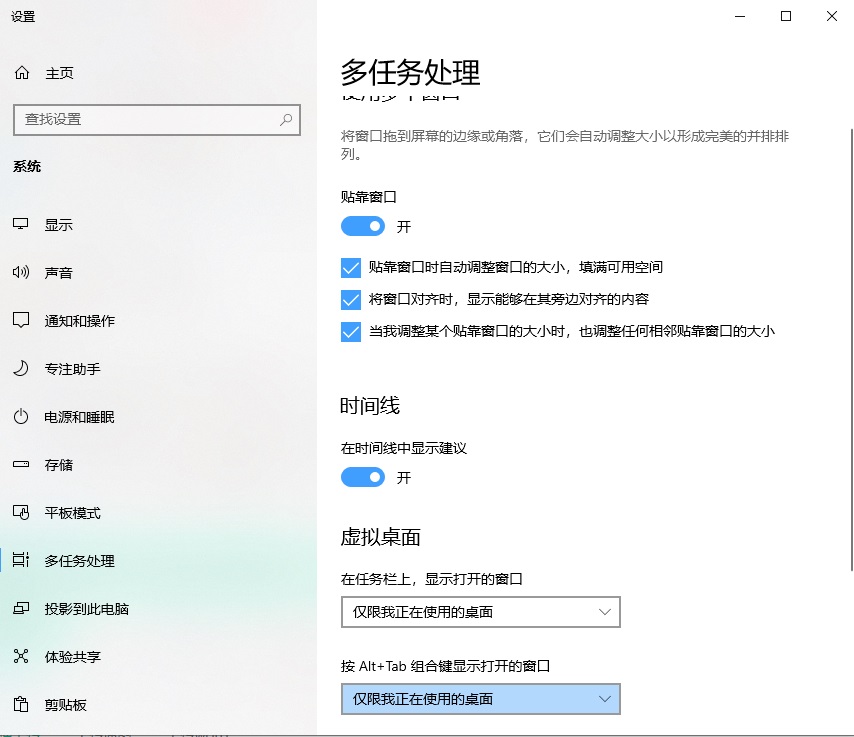Uncheck 贴靠窗口时自动调整窗口的大小 checkbox

(x=351, y=268)
